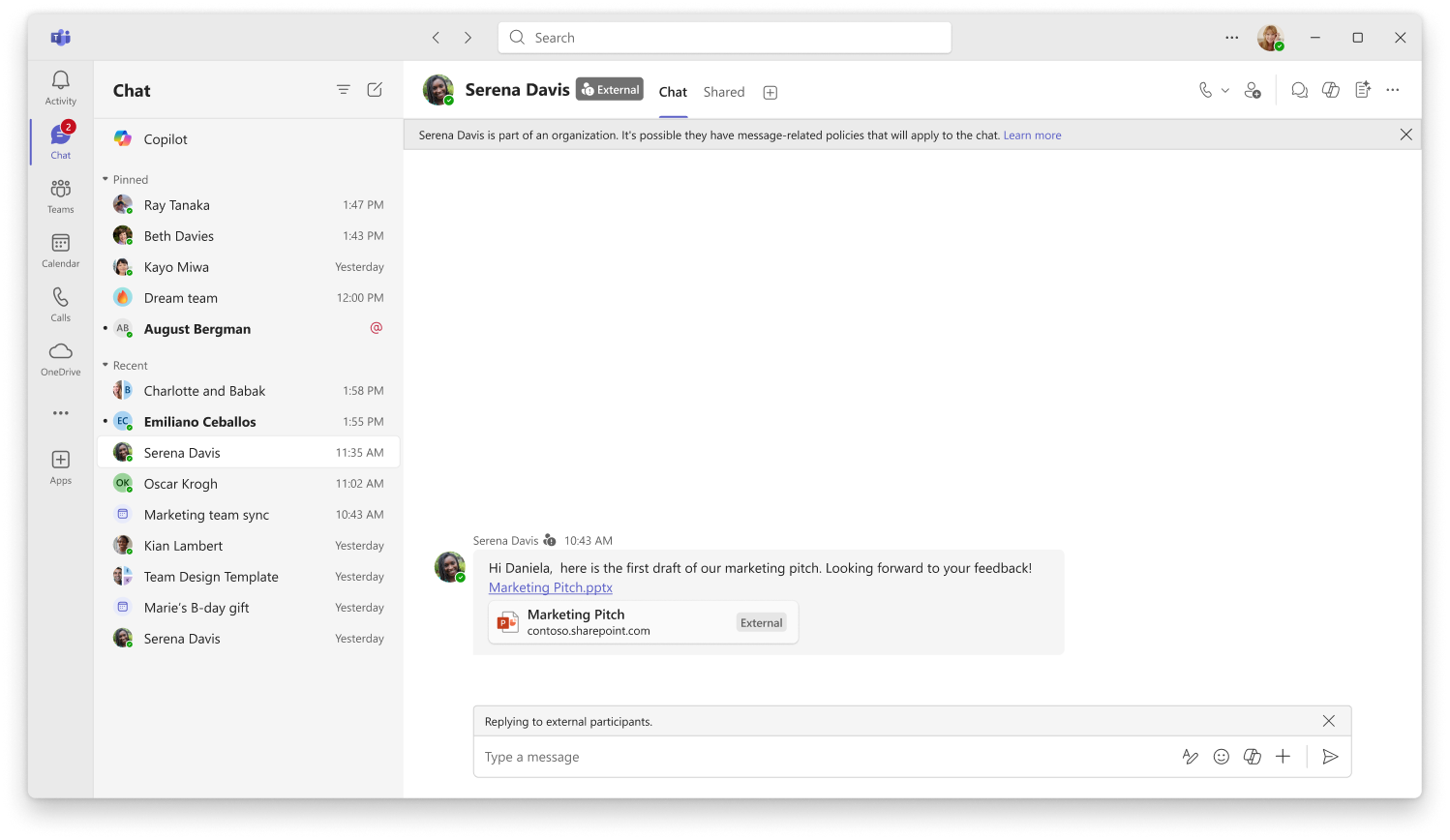1450x840 pixels.
Task: Send the typed message
Action: tap(1330, 756)
